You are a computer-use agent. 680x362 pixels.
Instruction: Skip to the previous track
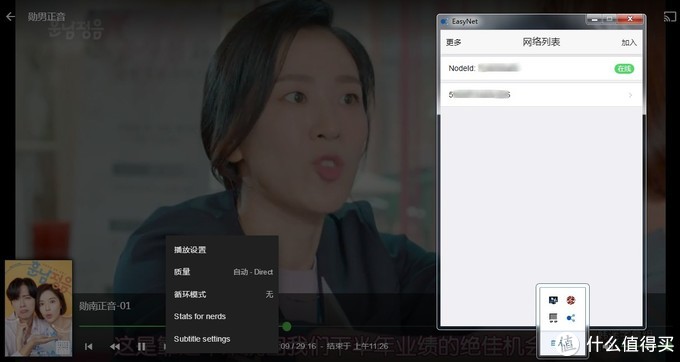88,346
